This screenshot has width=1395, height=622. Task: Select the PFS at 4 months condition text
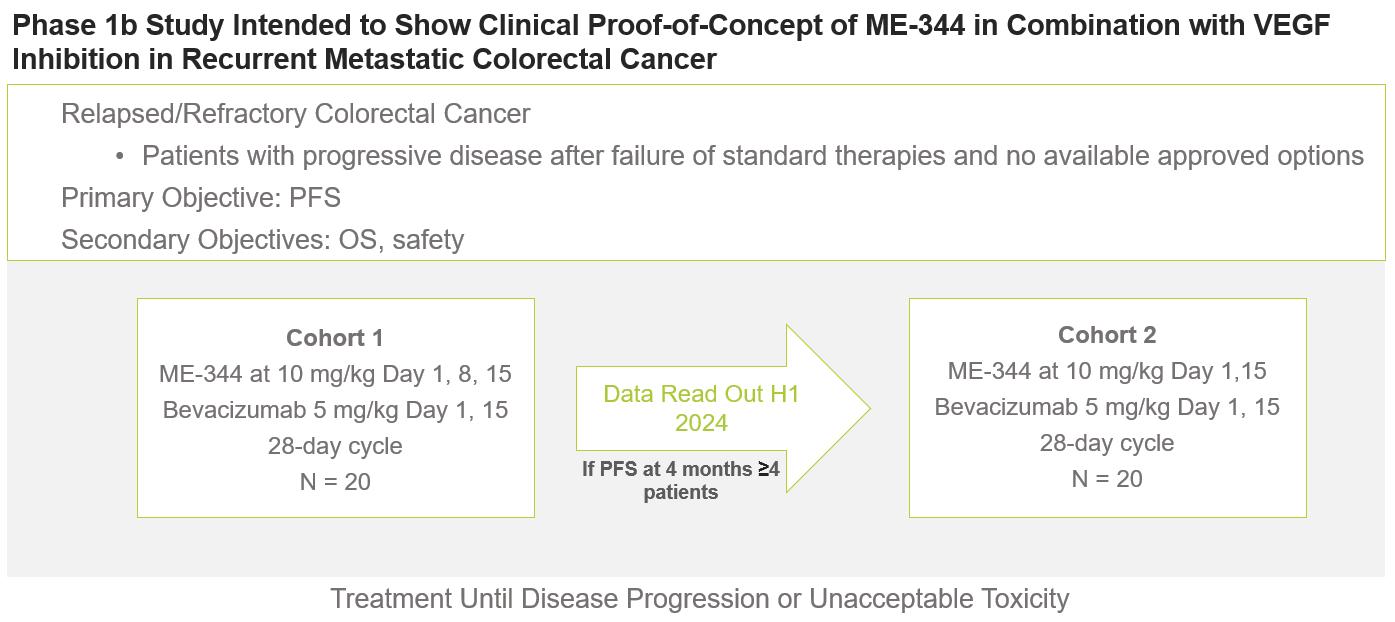click(681, 480)
